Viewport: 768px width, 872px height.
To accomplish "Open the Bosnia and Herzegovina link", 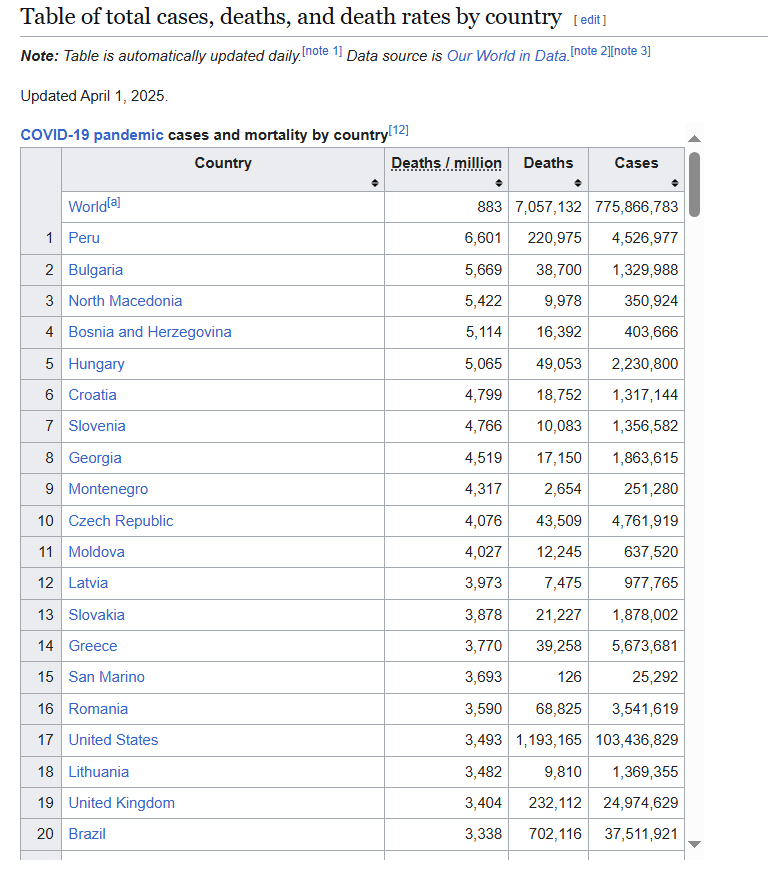I will pyautogui.click(x=150, y=332).
